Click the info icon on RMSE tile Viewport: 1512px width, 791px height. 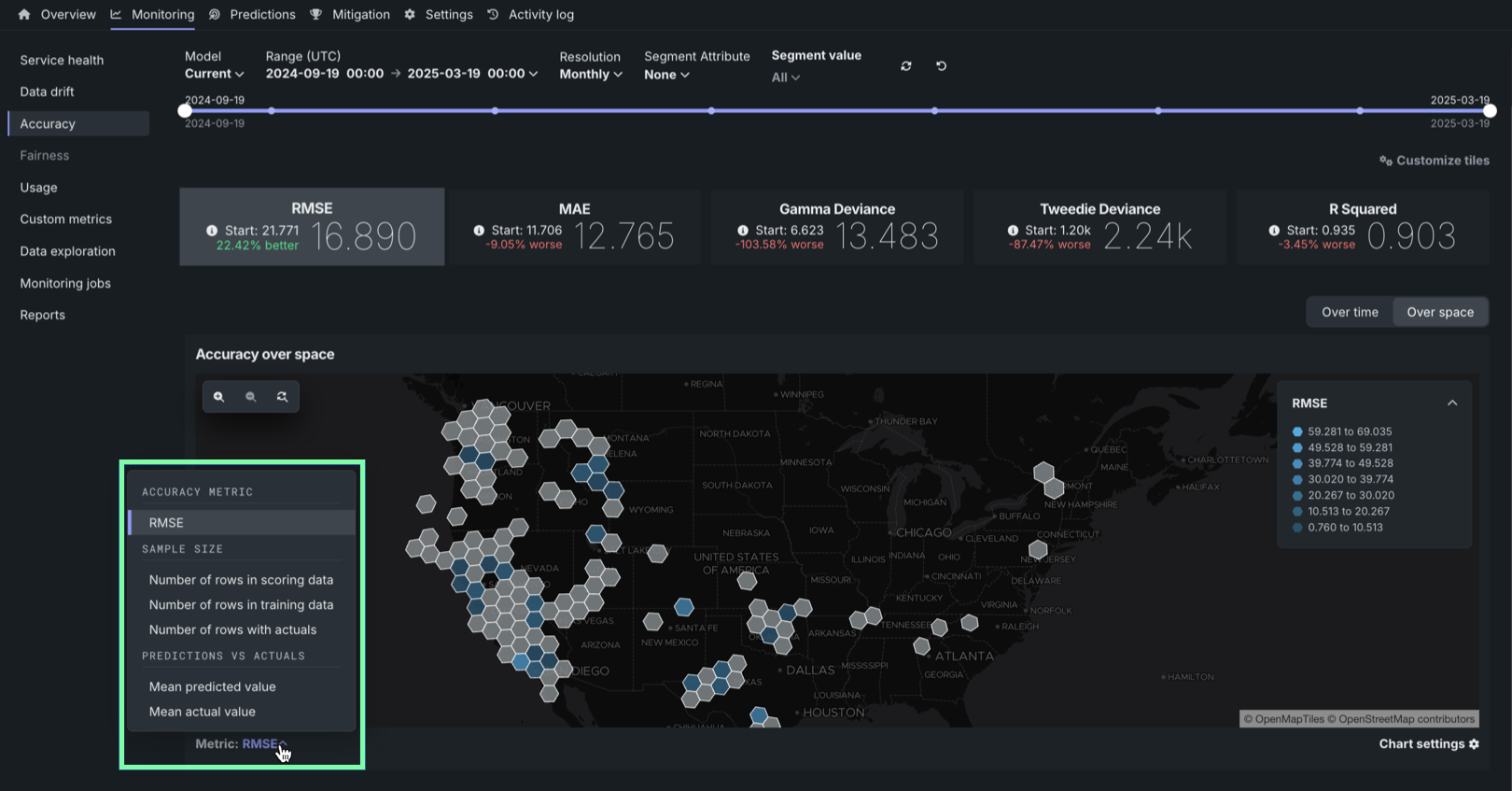point(212,231)
